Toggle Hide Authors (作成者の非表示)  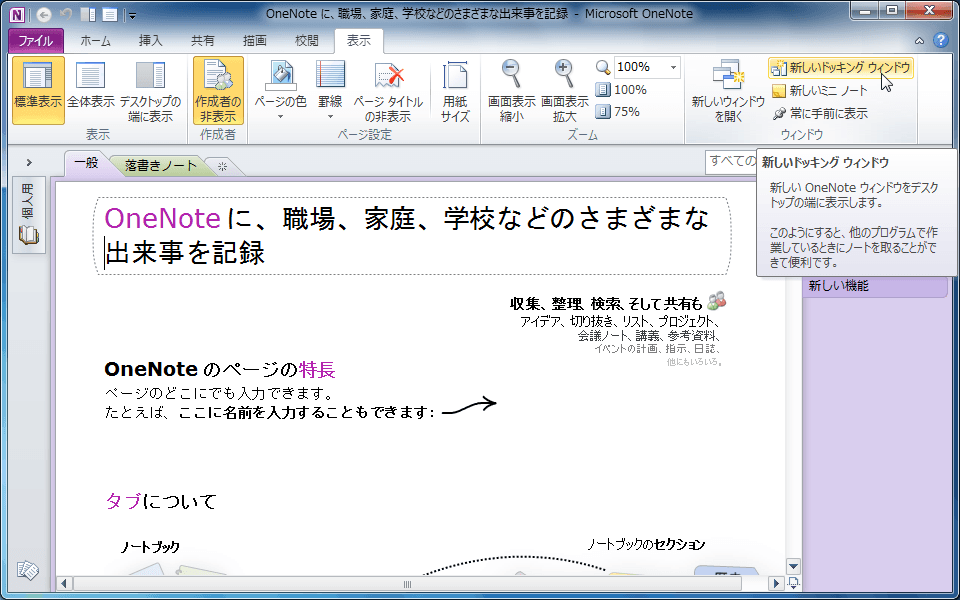tap(218, 91)
